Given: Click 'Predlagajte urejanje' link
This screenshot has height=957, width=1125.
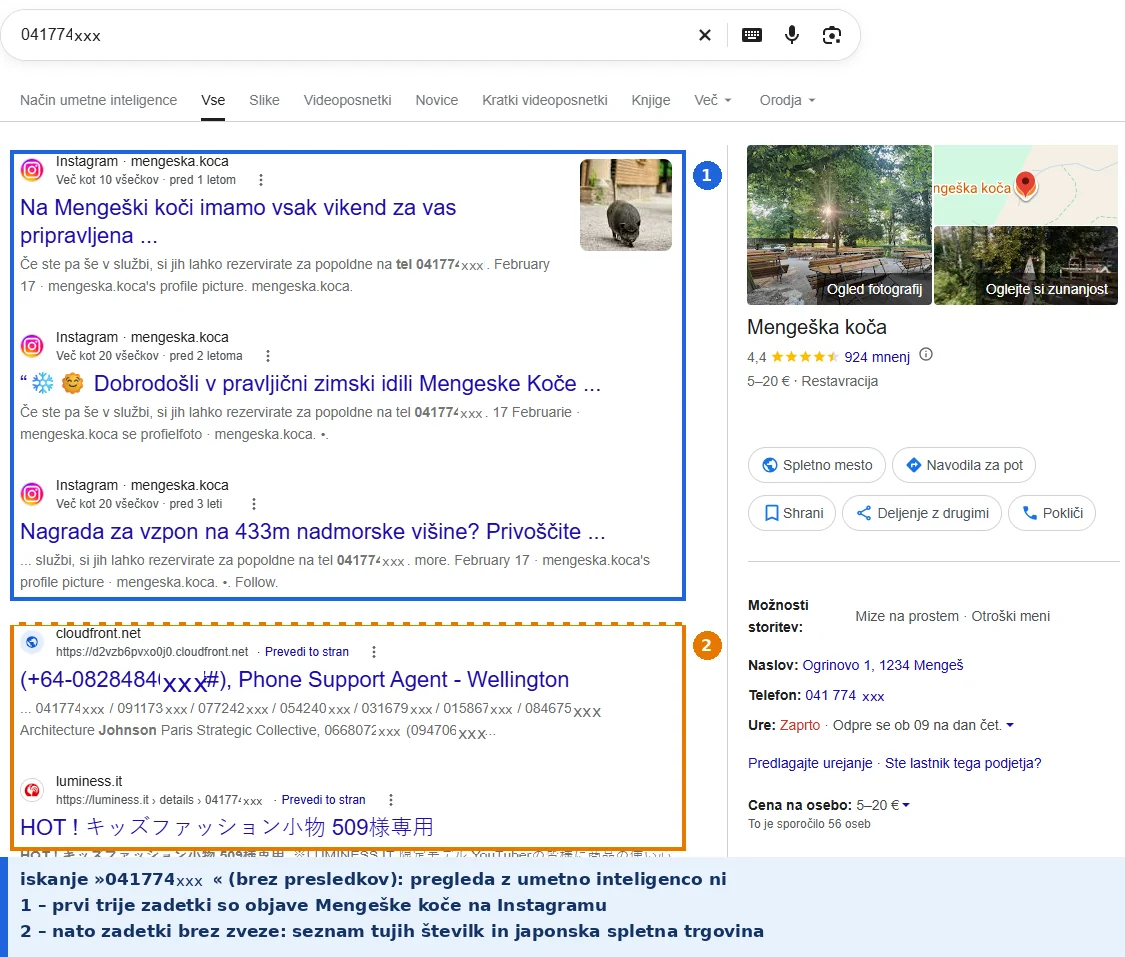Looking at the screenshot, I should (x=810, y=763).
